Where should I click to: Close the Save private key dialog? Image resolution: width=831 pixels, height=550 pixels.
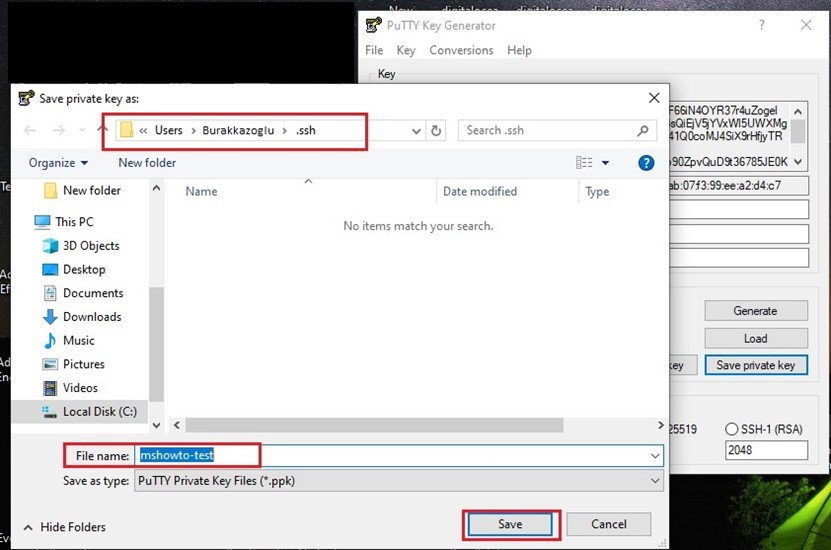point(654,98)
